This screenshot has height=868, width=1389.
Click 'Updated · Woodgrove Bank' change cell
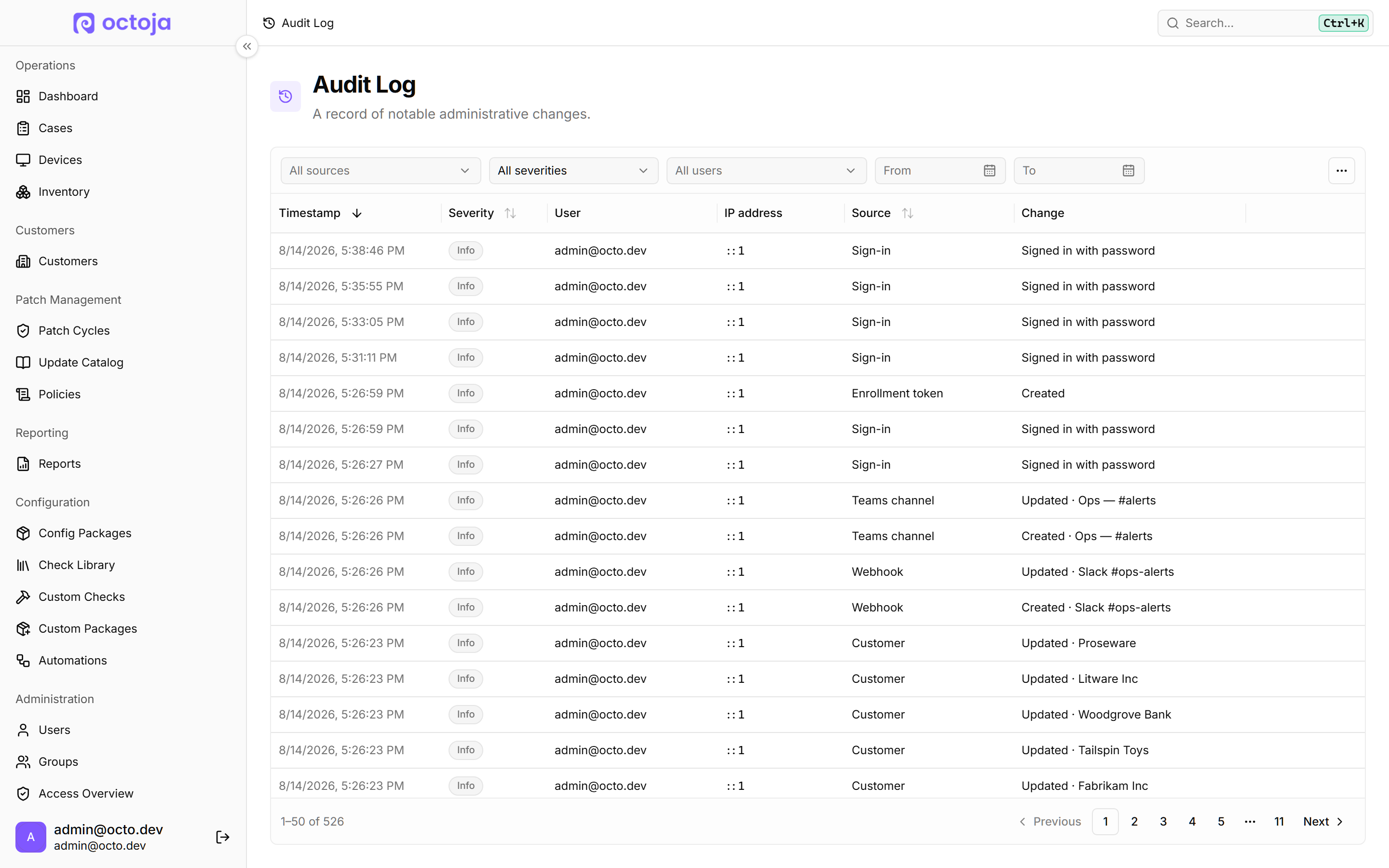click(1096, 715)
